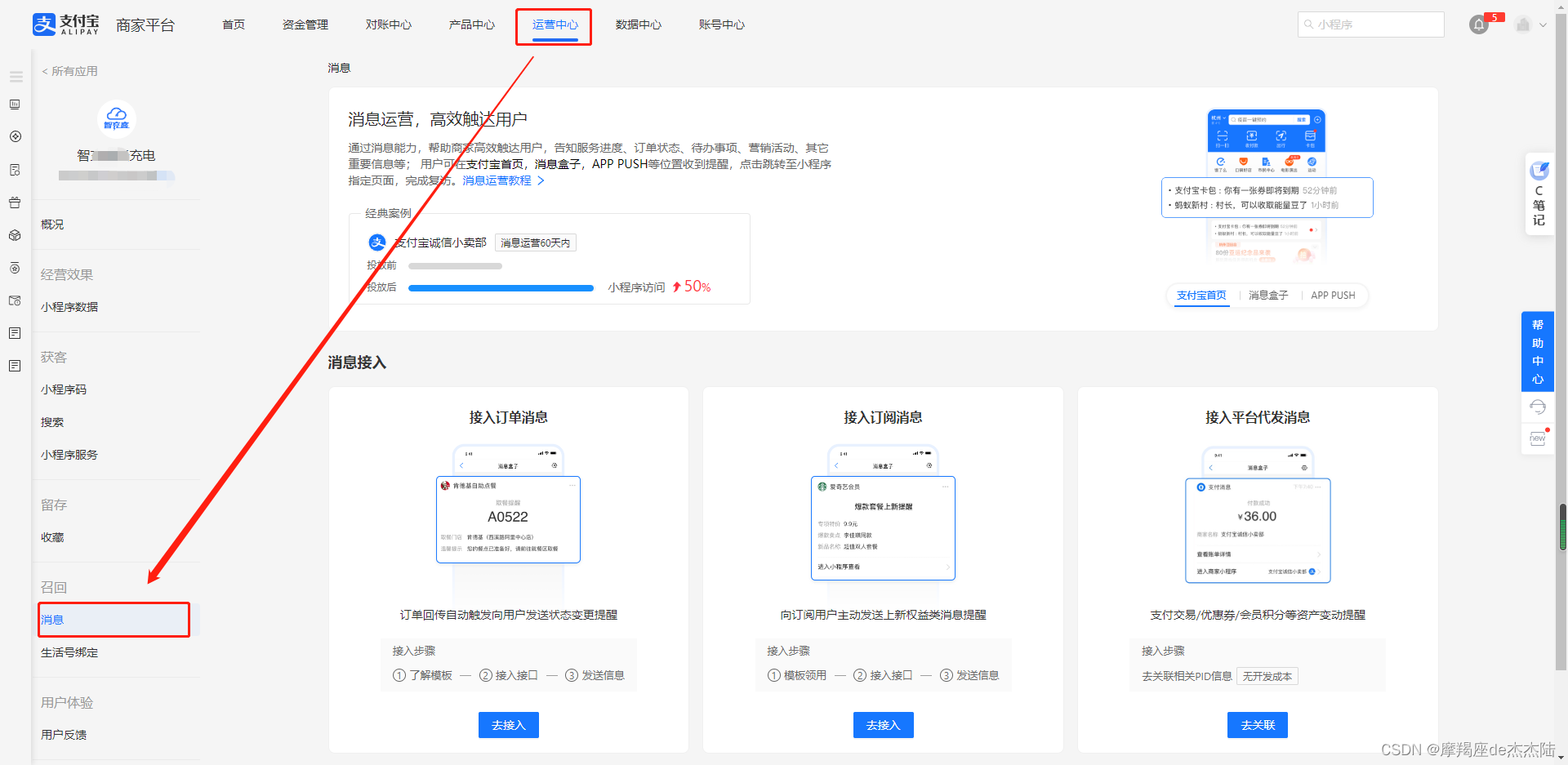Open the lowest list-document icon in rail
The height and width of the screenshot is (765, 1568).
click(15, 366)
